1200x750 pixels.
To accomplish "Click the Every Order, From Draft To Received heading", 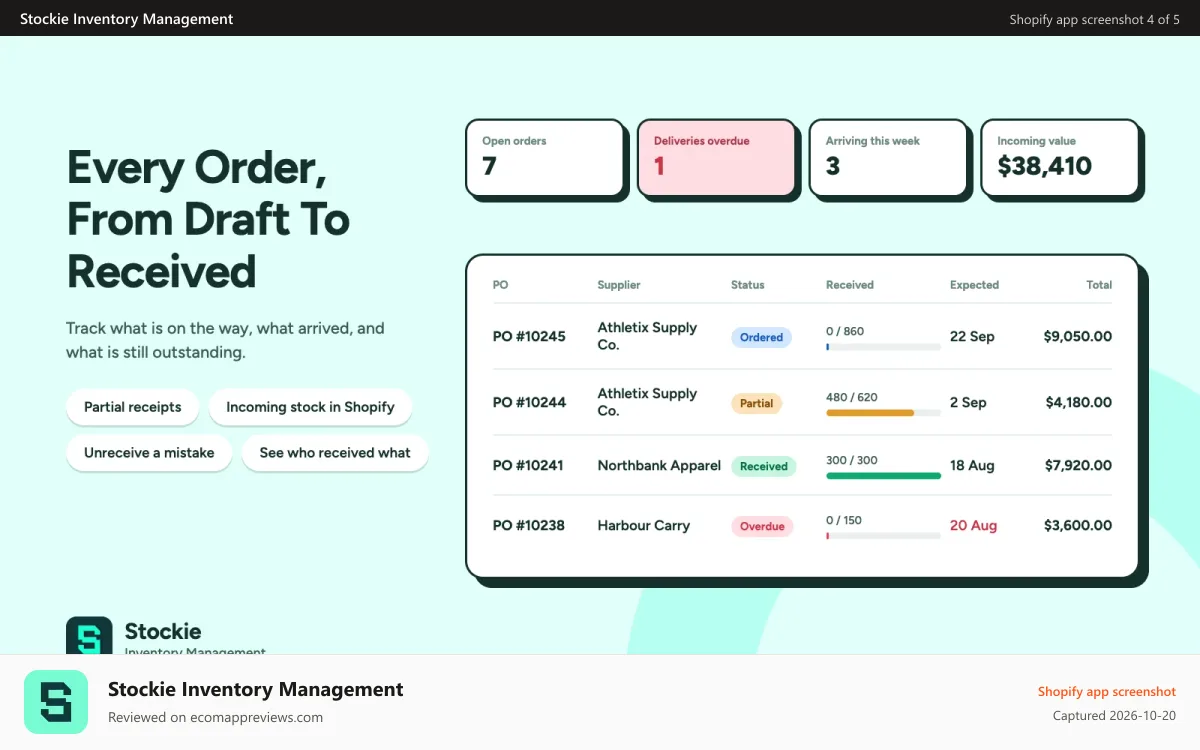I will point(208,219).
